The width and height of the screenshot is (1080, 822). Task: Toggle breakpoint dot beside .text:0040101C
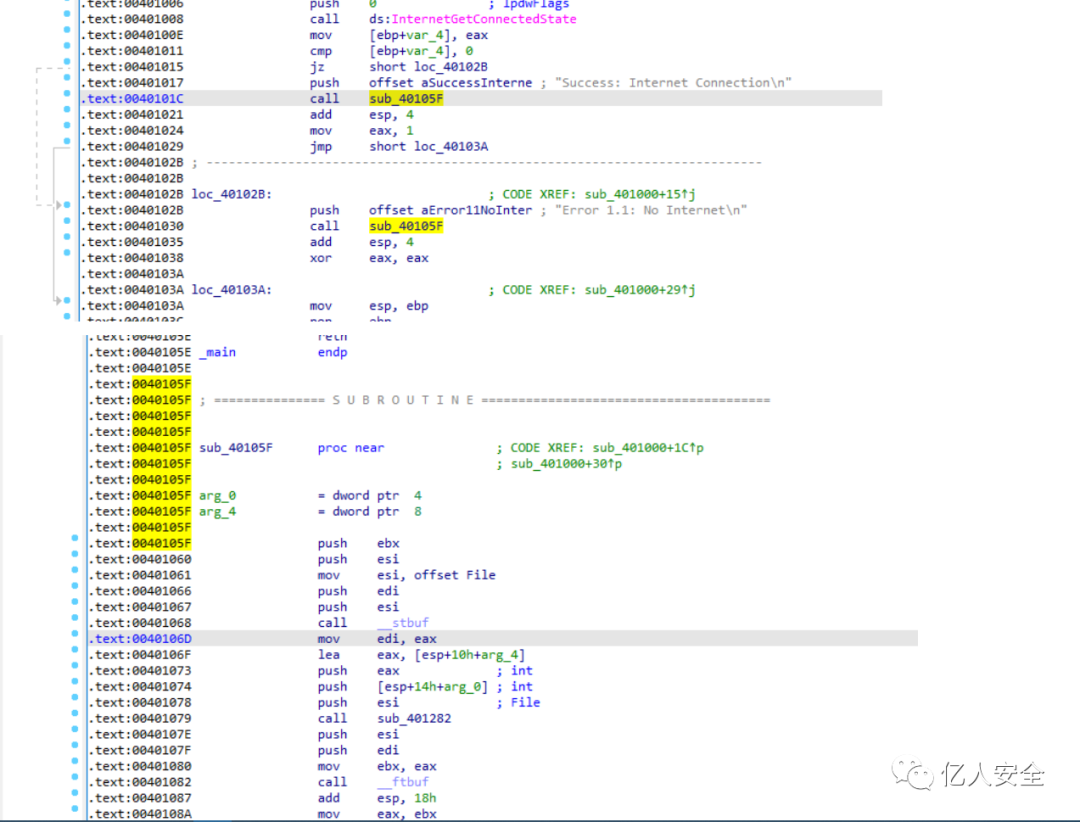click(67, 93)
